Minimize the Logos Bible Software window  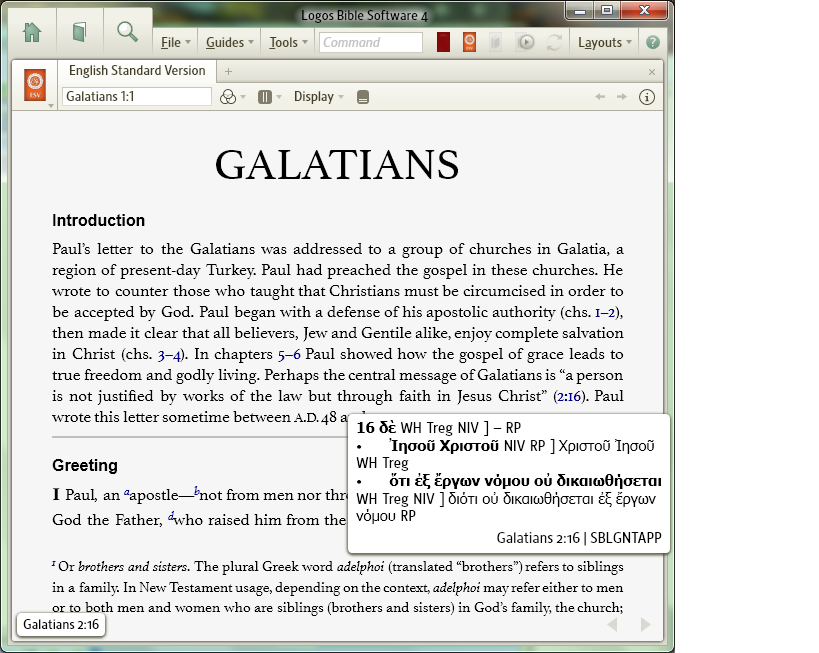click(580, 10)
